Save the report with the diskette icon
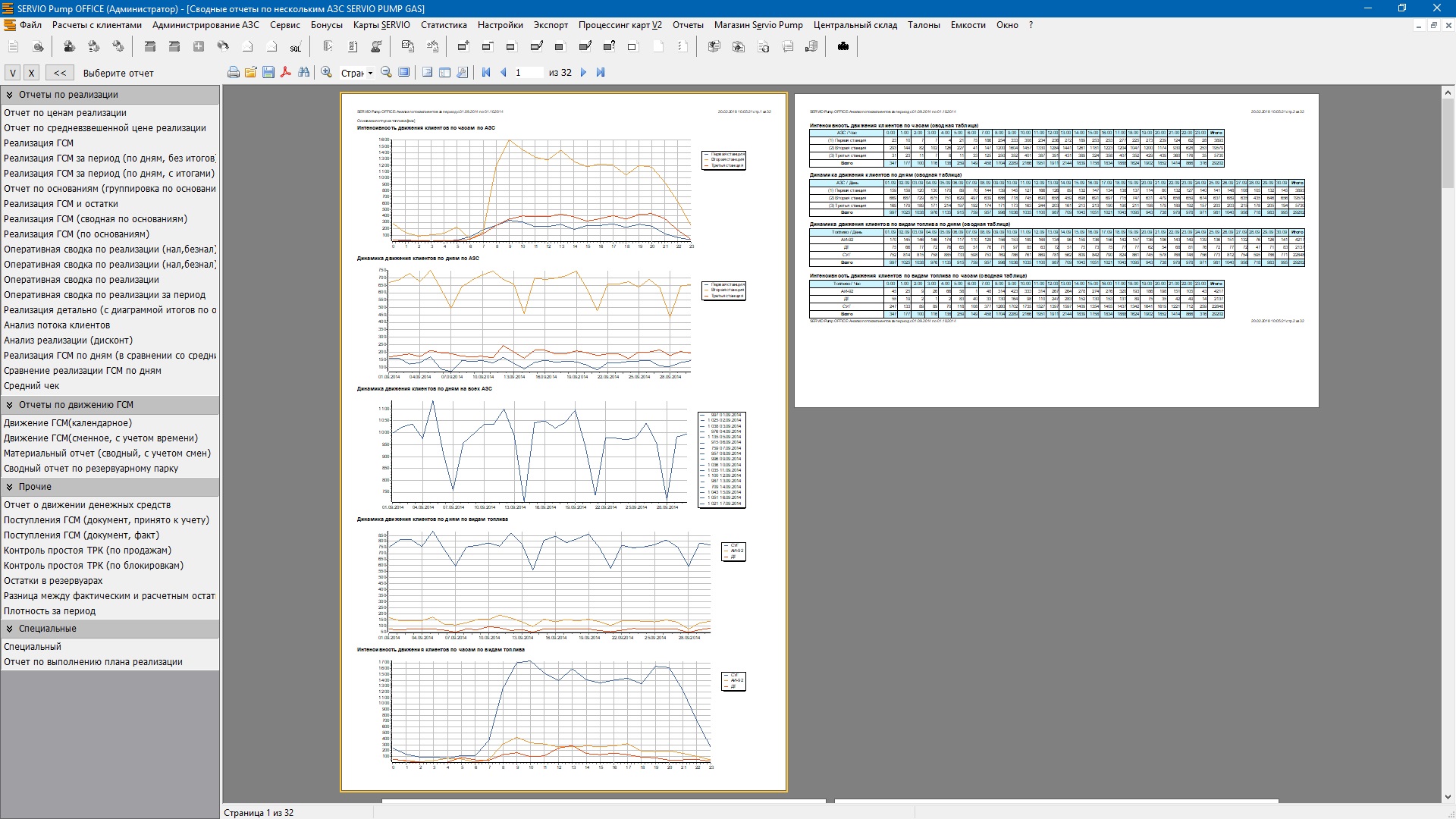This screenshot has height=819, width=1456. (268, 73)
